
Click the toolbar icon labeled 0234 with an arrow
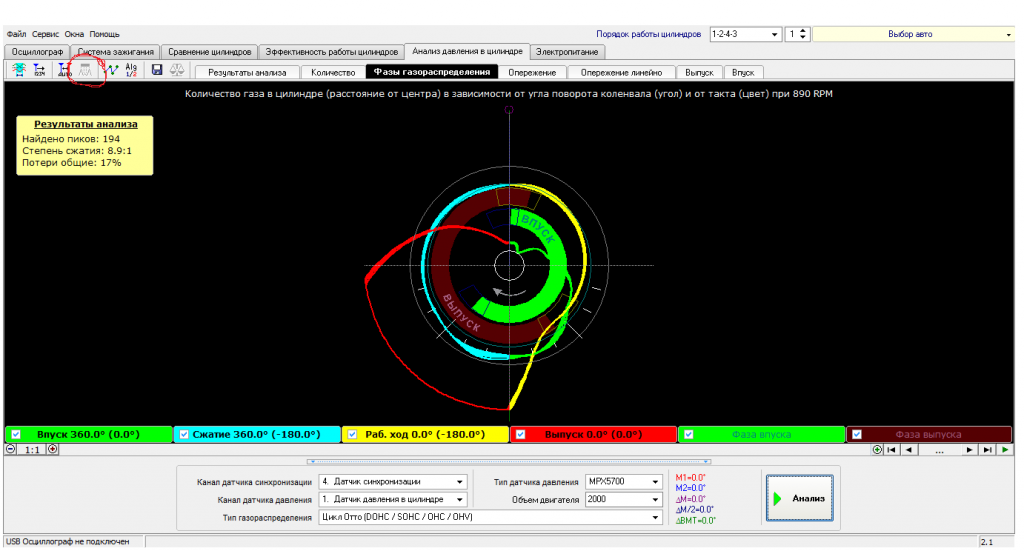(39, 70)
